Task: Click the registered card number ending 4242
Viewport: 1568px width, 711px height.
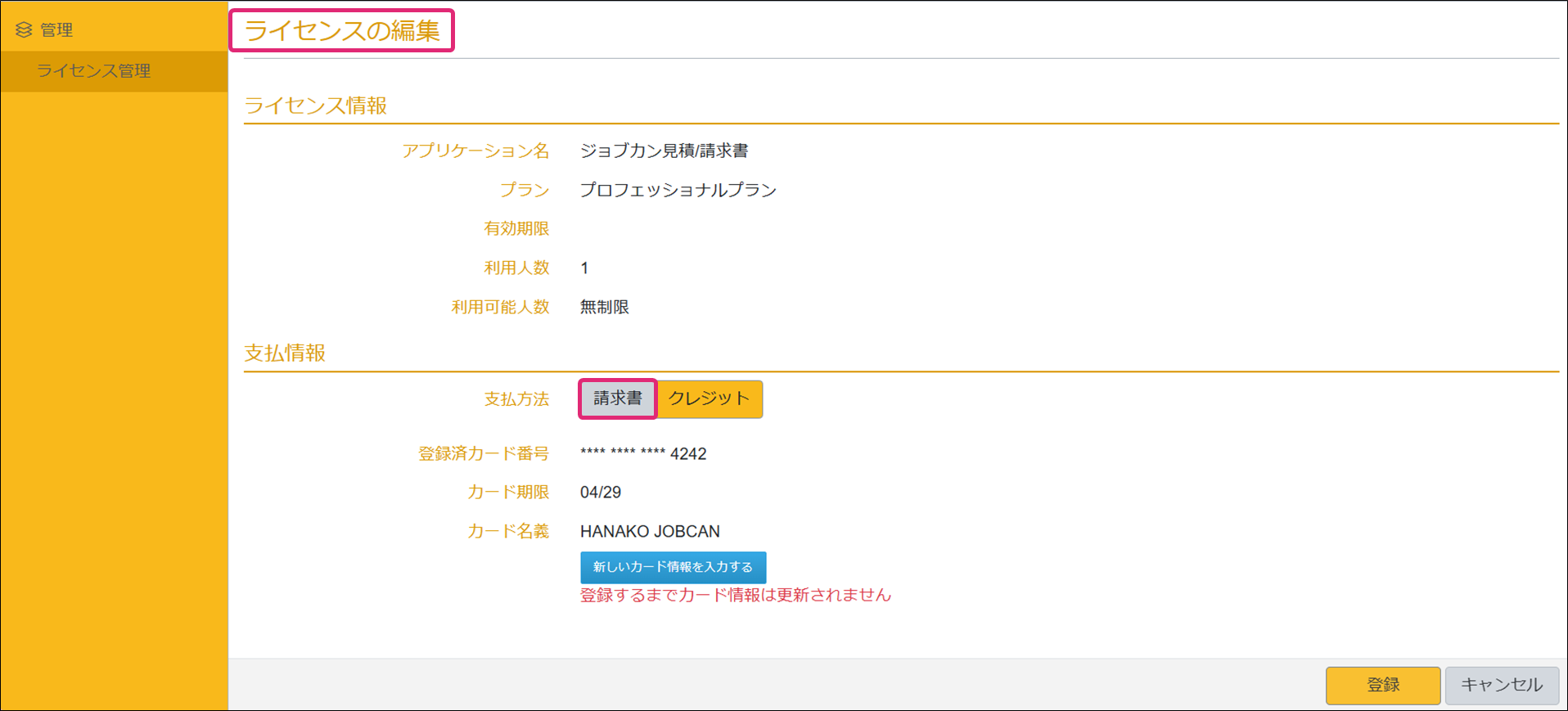Action: tap(643, 453)
